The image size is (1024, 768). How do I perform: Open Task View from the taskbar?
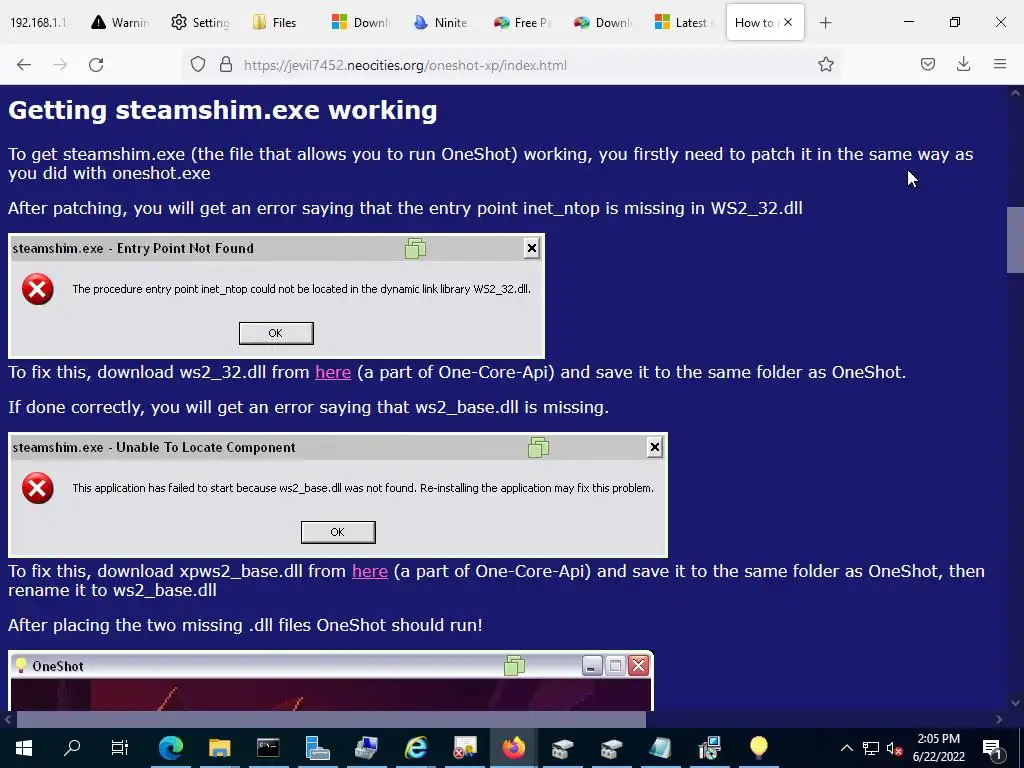120,748
